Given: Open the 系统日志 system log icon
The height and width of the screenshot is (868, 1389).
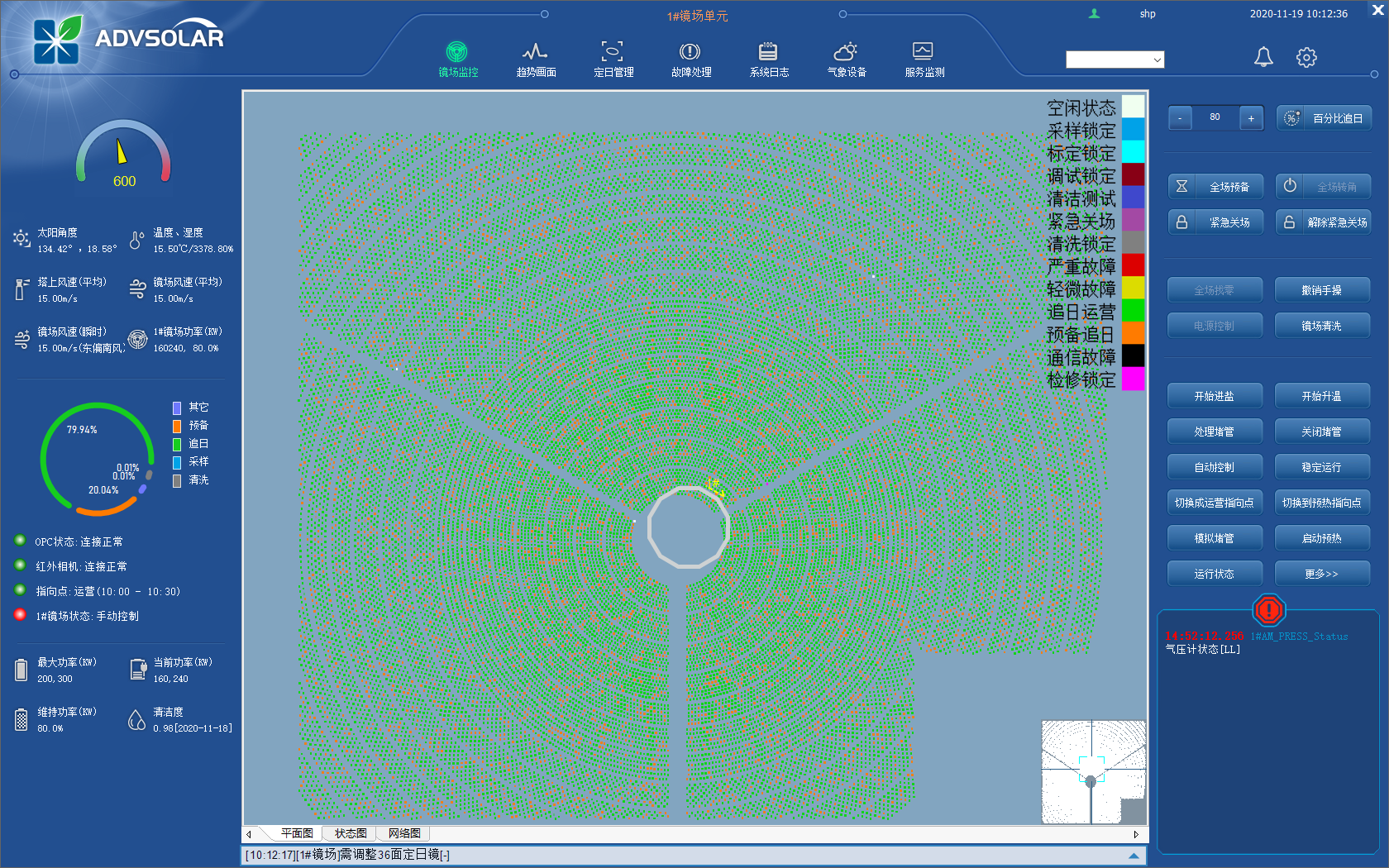Looking at the screenshot, I should 768,52.
